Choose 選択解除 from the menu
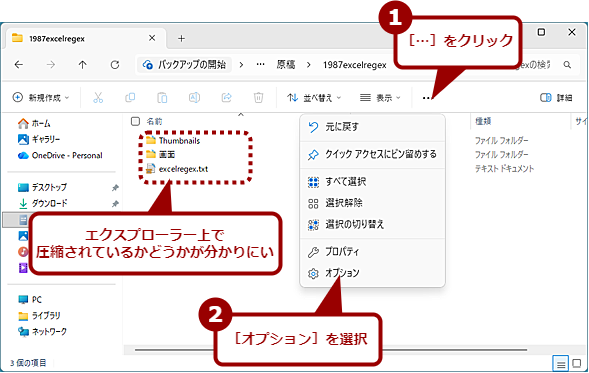The height and width of the screenshot is (373, 589). click(372, 203)
